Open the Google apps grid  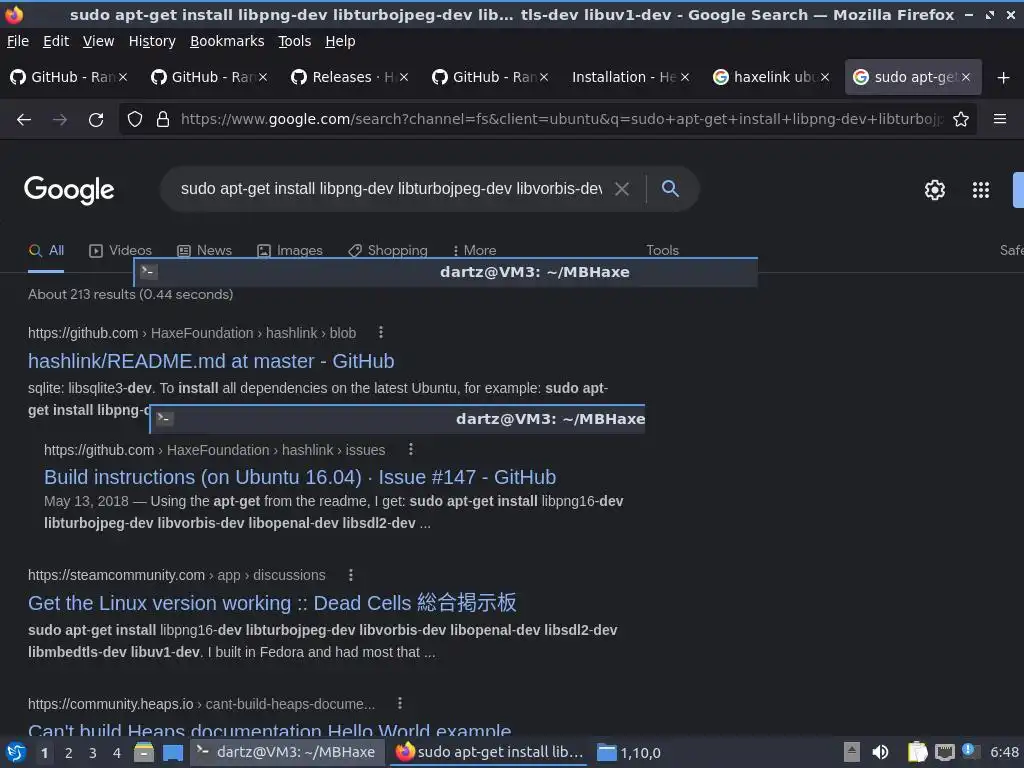click(981, 190)
